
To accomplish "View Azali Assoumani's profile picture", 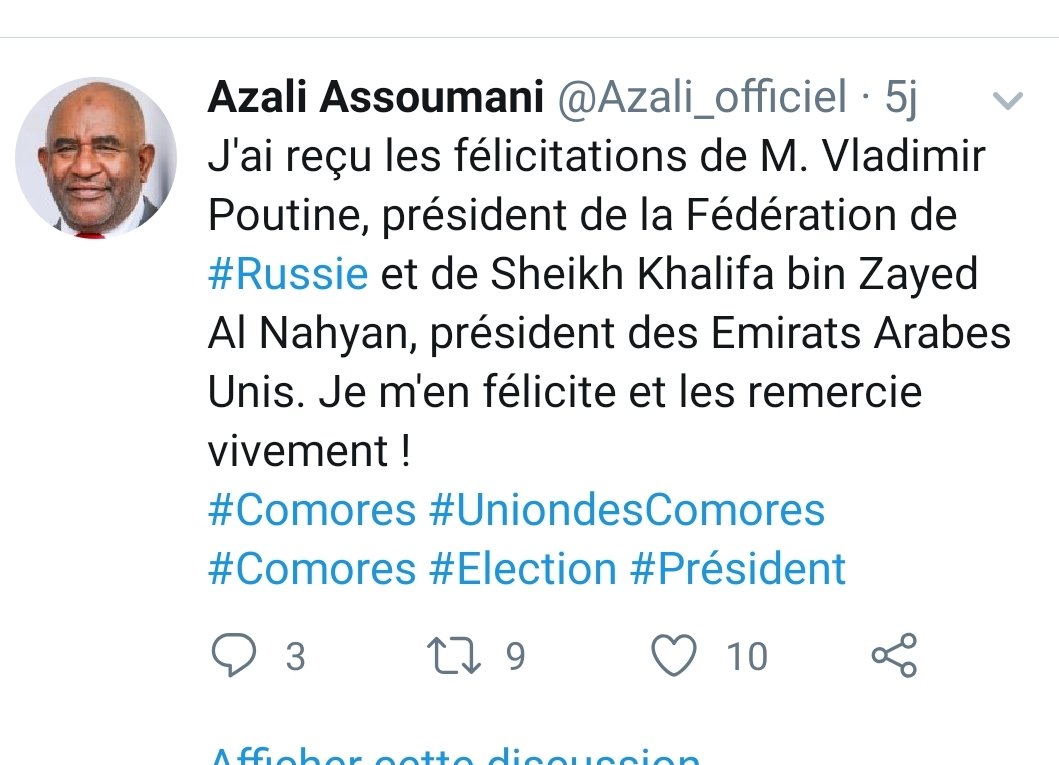I will pyautogui.click(x=96, y=157).
